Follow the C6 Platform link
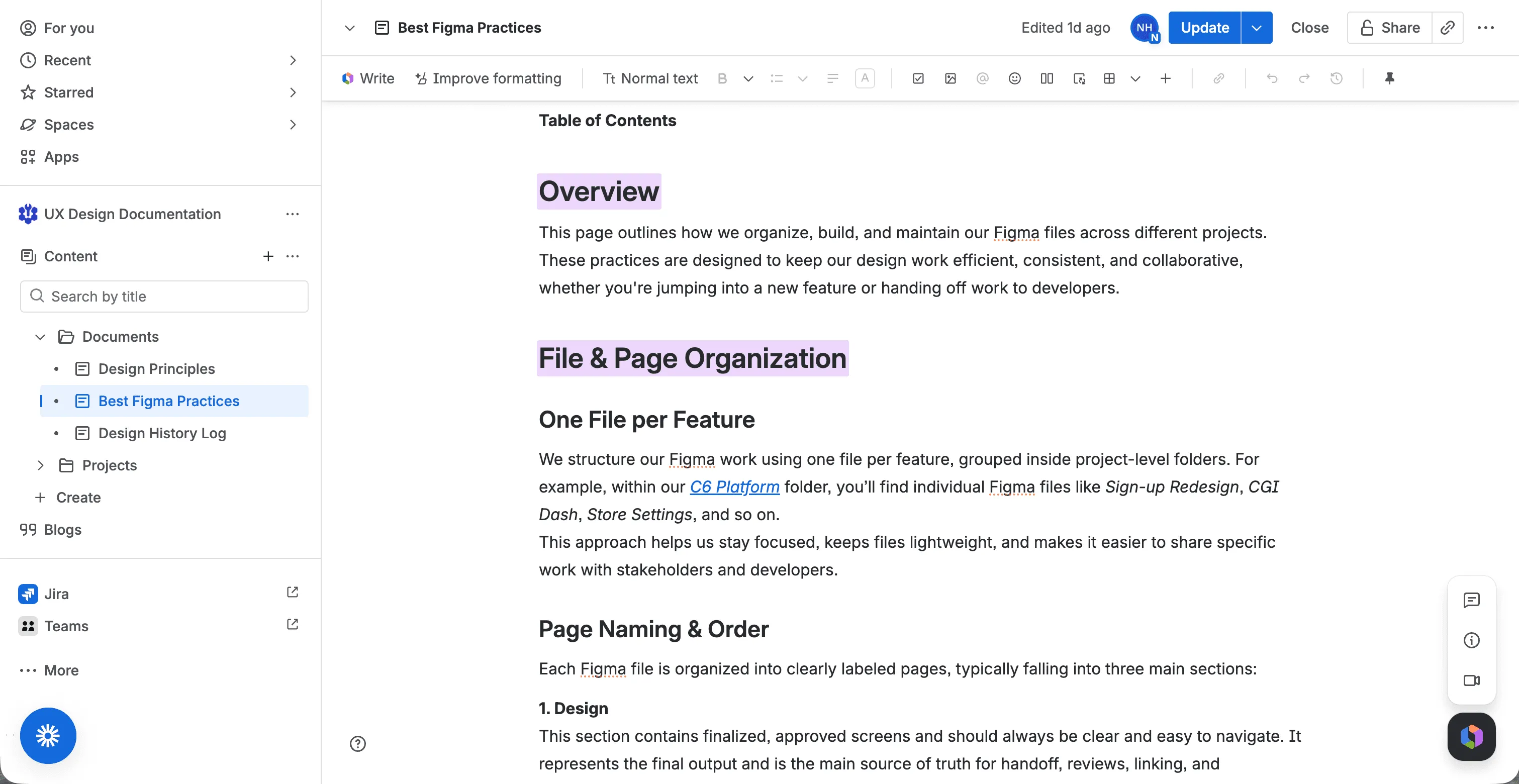This screenshot has height=784, width=1519. 734,487
